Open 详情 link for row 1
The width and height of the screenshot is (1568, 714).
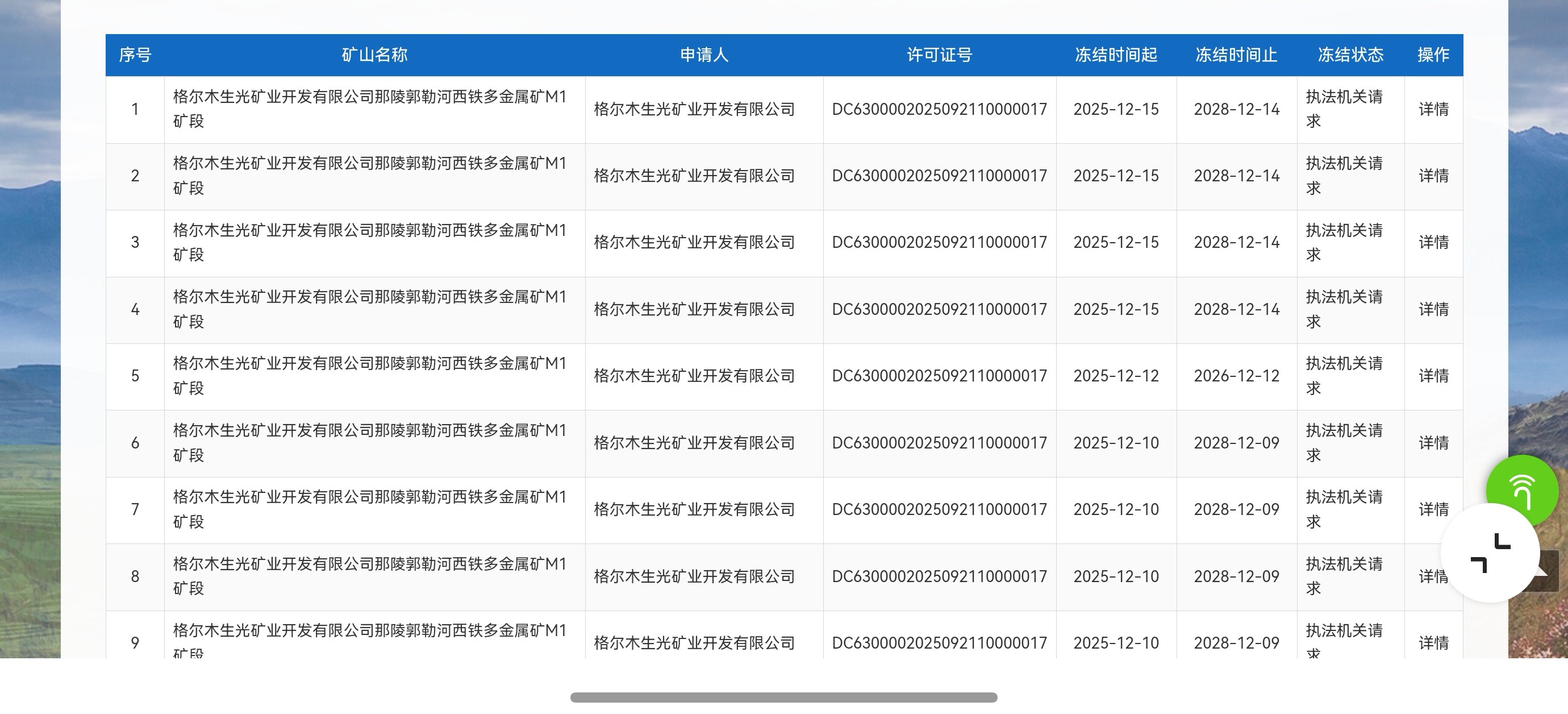[x=1433, y=110]
